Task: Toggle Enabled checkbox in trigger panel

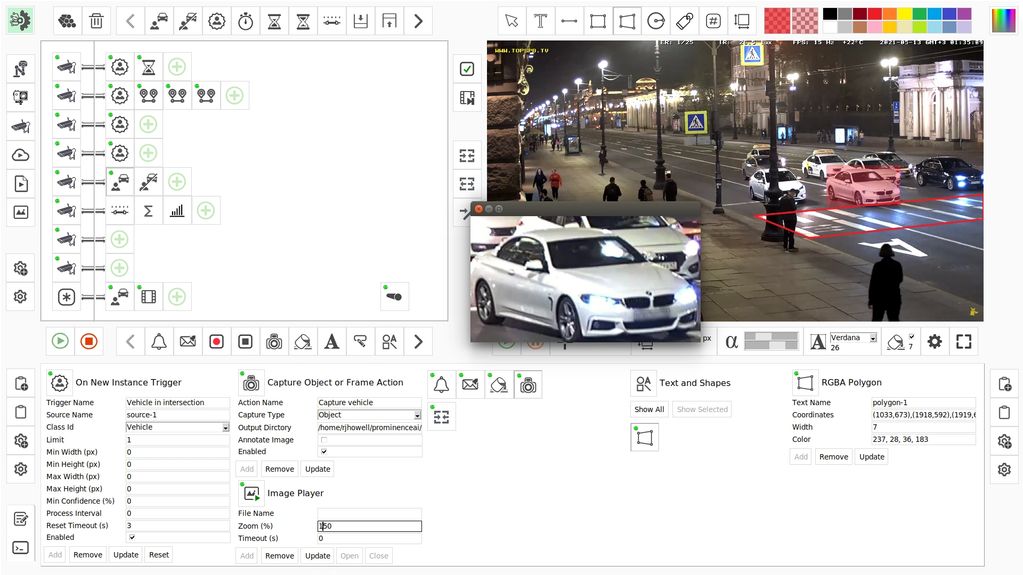Action: click(x=131, y=537)
